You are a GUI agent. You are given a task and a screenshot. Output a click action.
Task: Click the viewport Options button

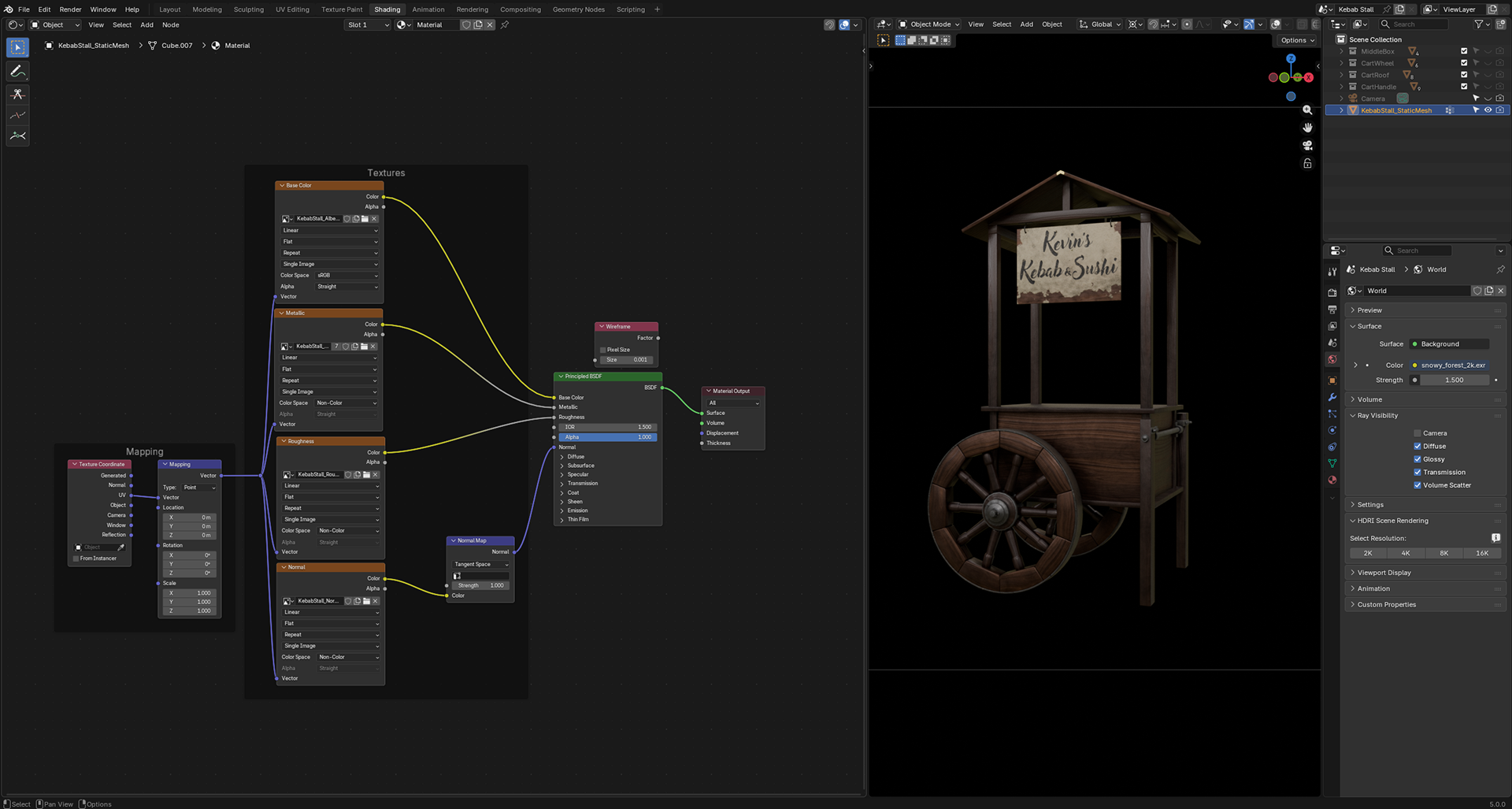coord(1297,40)
